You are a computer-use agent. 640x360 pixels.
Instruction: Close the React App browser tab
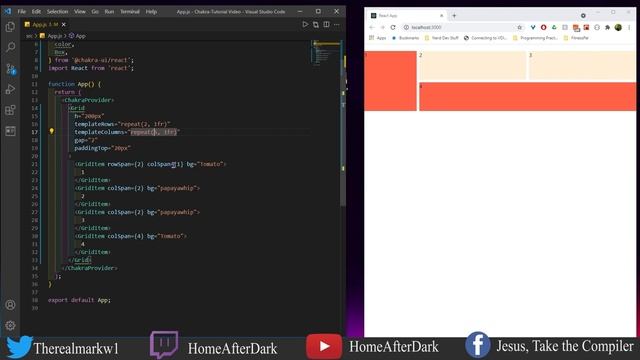(x=441, y=16)
